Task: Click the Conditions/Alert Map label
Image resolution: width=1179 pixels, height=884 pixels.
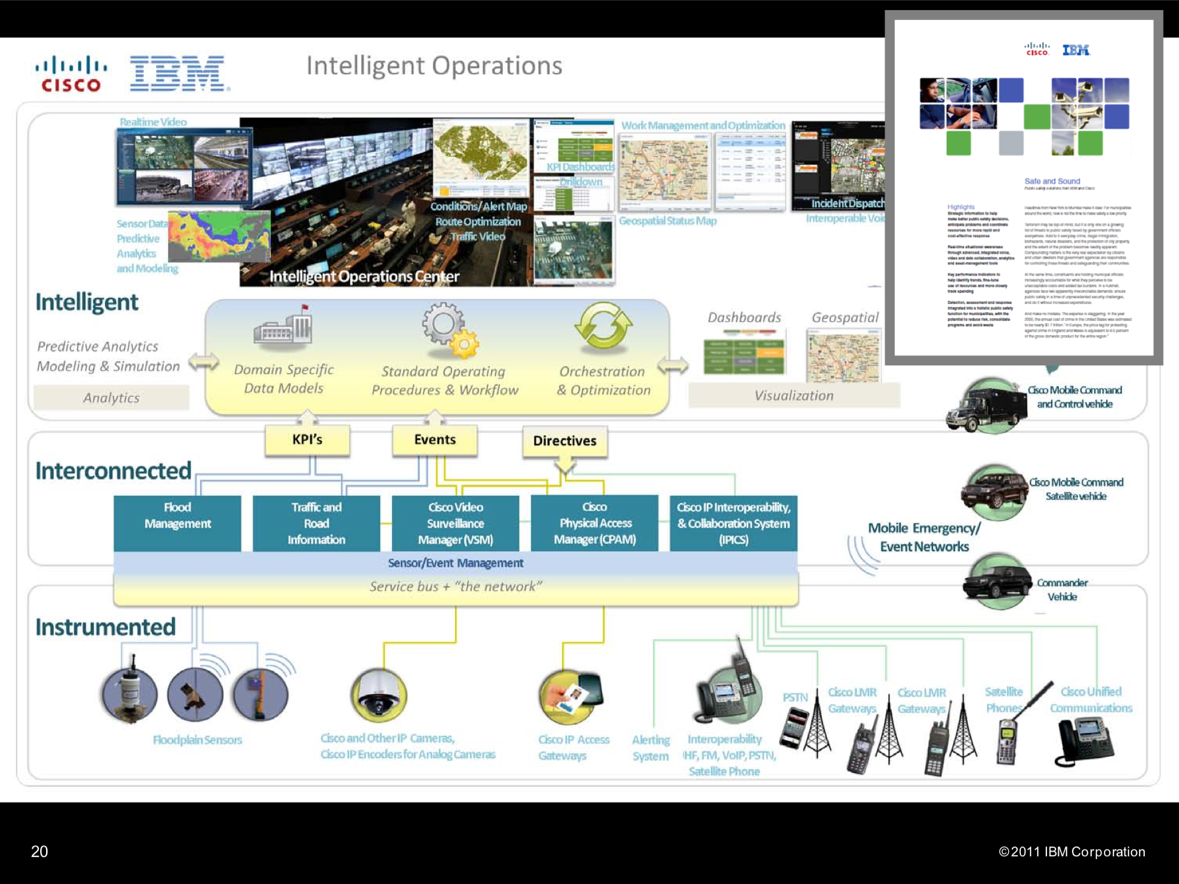Action: [x=479, y=206]
